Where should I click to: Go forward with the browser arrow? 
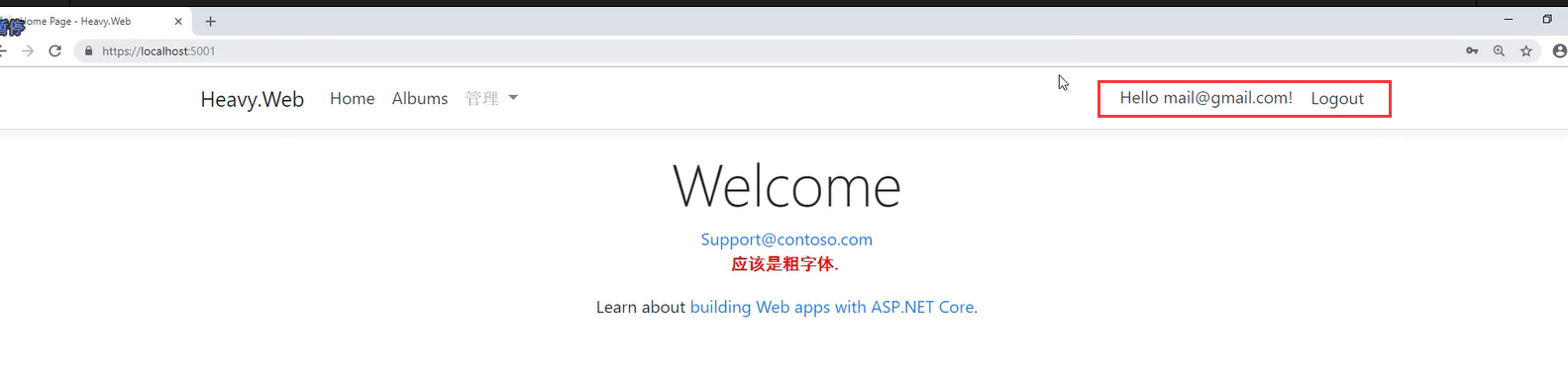(28, 51)
